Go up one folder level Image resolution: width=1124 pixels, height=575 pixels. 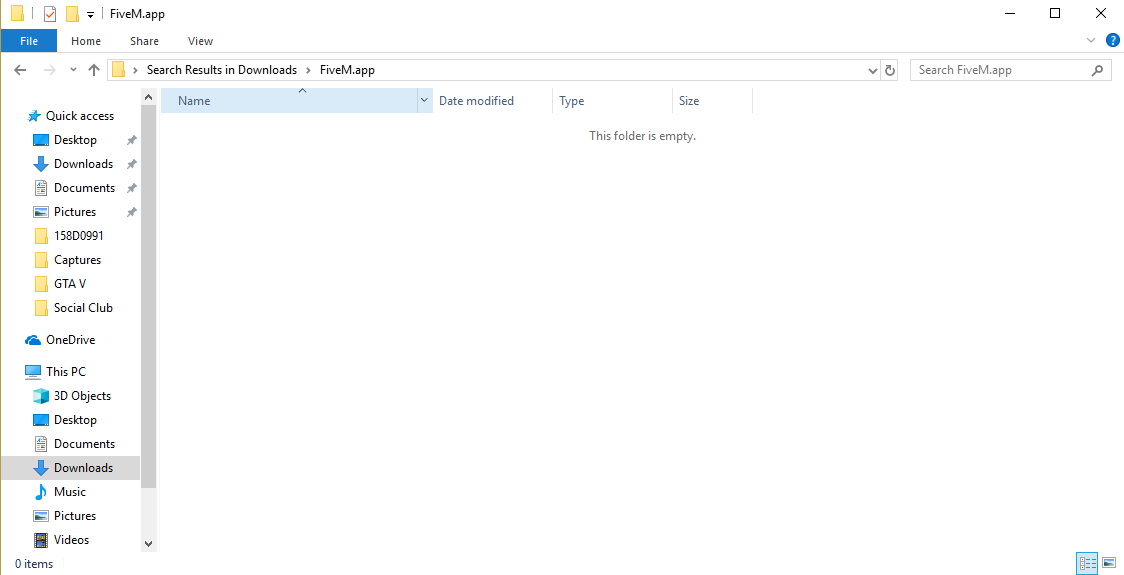point(93,70)
